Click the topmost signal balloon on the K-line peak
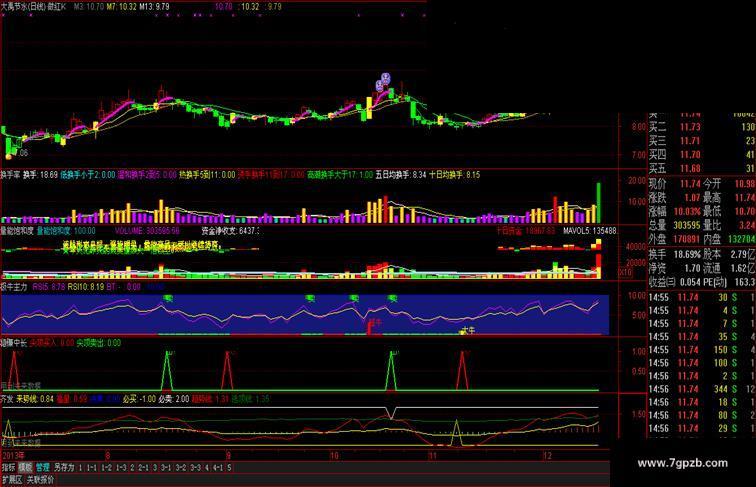This screenshot has height=487, width=756. pyautogui.click(x=385, y=77)
